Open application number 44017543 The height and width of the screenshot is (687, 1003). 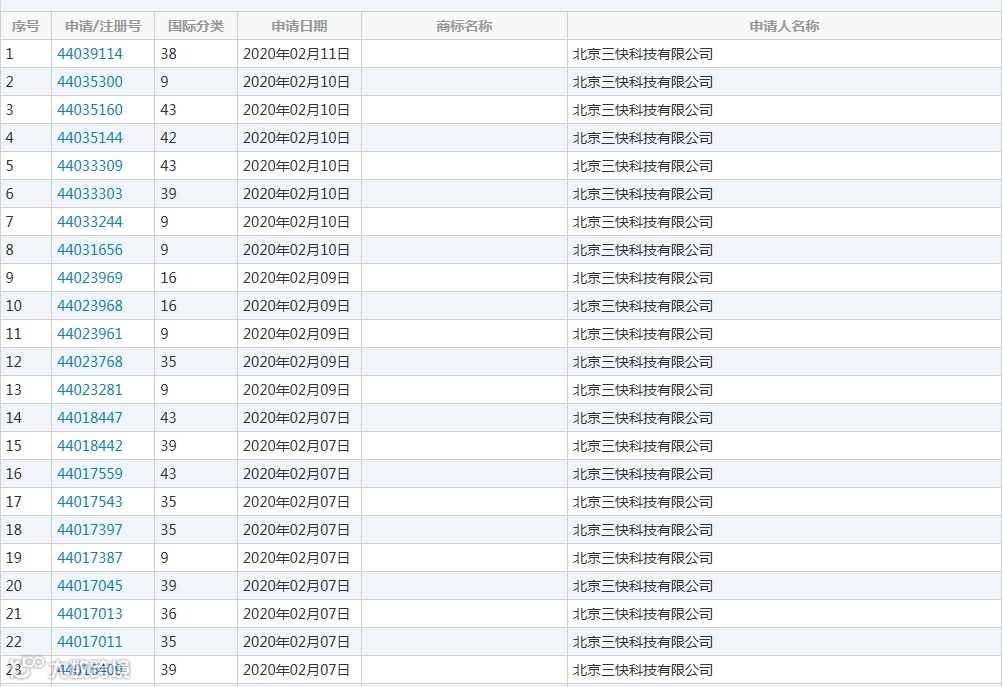click(x=90, y=501)
